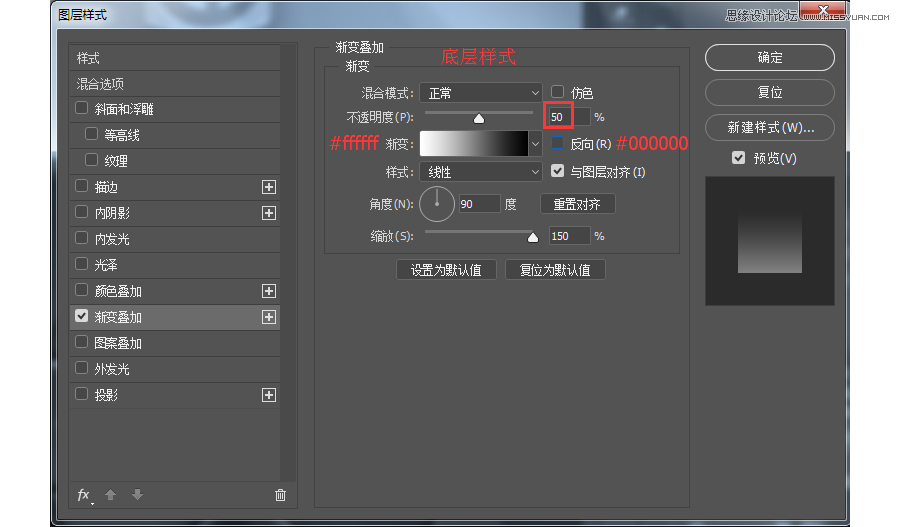Screen dimensions: 900x527
Task: Click the angle dial control
Action: click(x=437, y=204)
